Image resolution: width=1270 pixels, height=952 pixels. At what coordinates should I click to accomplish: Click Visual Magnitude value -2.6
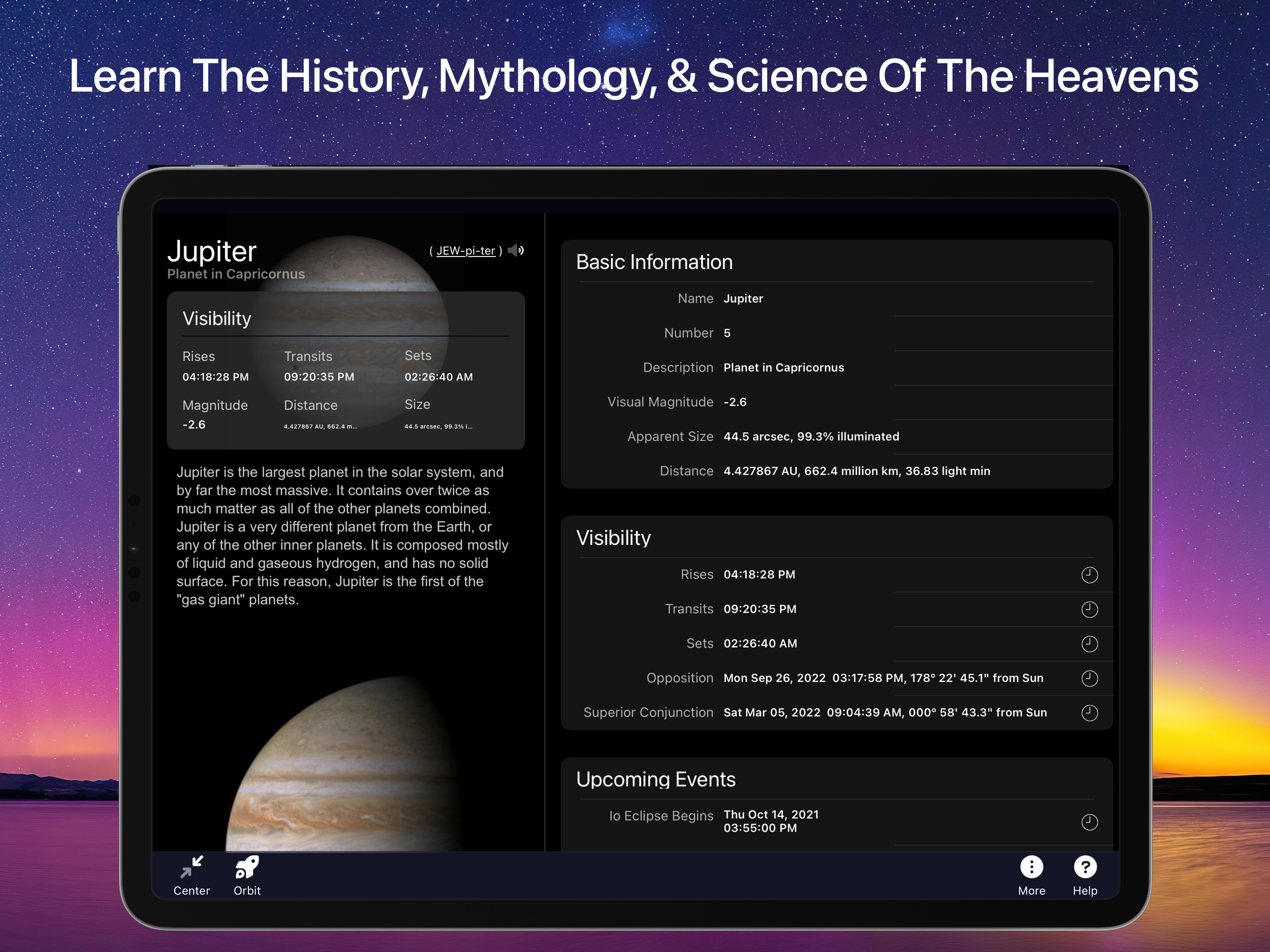click(x=735, y=402)
